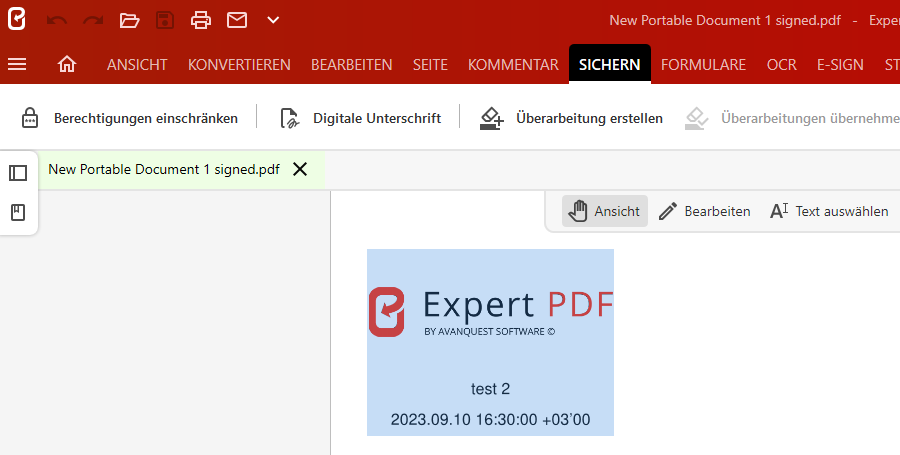The height and width of the screenshot is (455, 900).
Task: Undo the last action
Action: click(56, 20)
